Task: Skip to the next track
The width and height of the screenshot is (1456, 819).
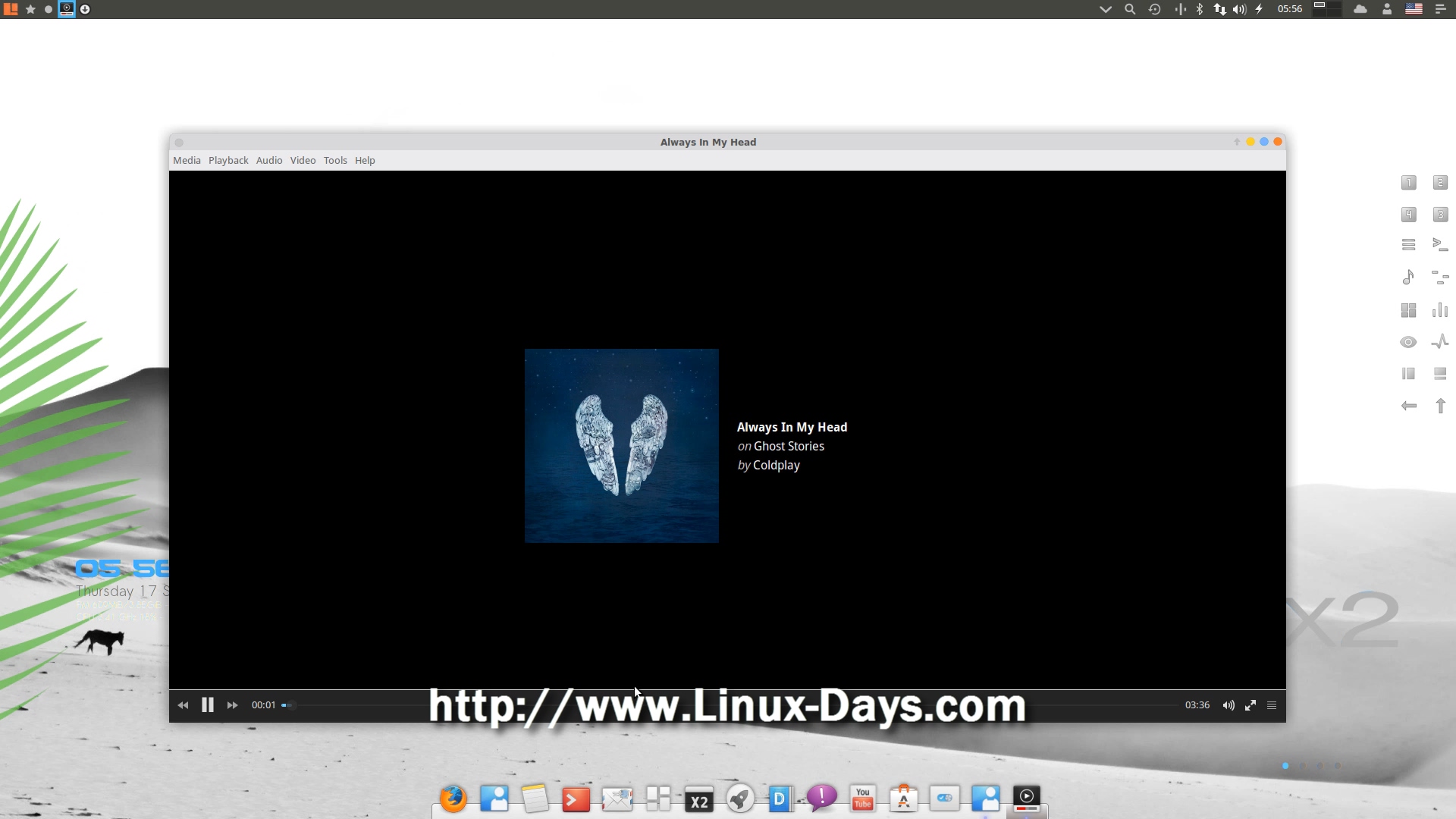Action: pyautogui.click(x=233, y=705)
